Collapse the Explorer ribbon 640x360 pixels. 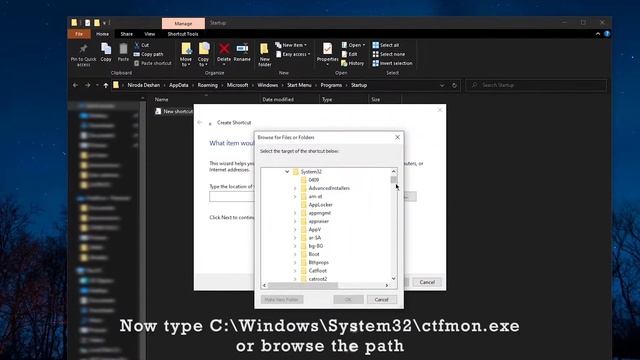(x=598, y=34)
